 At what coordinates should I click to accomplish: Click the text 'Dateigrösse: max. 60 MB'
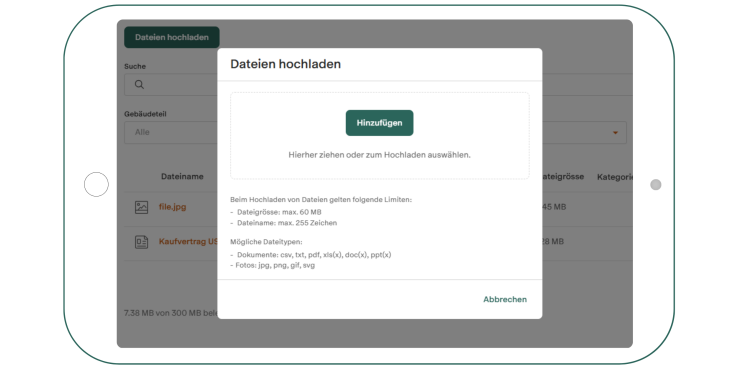[x=279, y=212]
